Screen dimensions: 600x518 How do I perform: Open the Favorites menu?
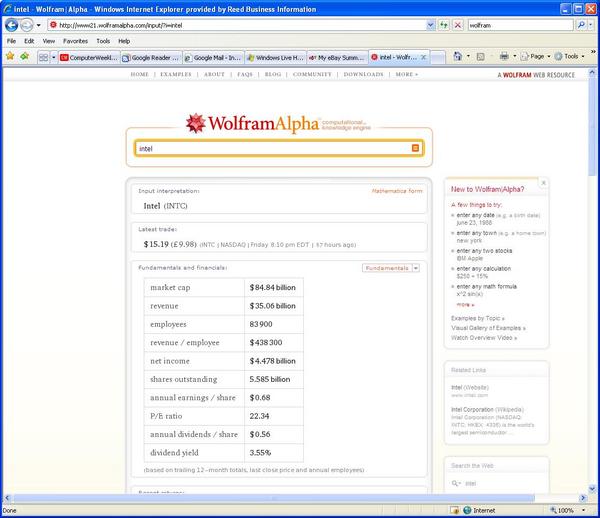[x=75, y=41]
